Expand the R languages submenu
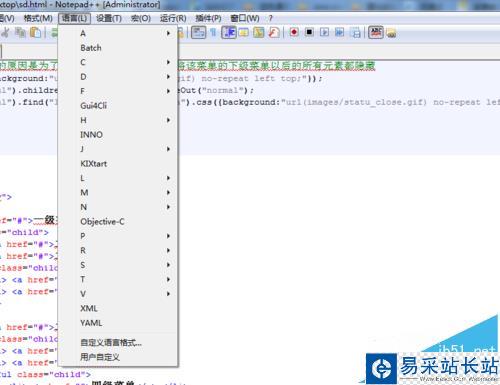Viewport: 500px width, 385px height. click(118, 250)
